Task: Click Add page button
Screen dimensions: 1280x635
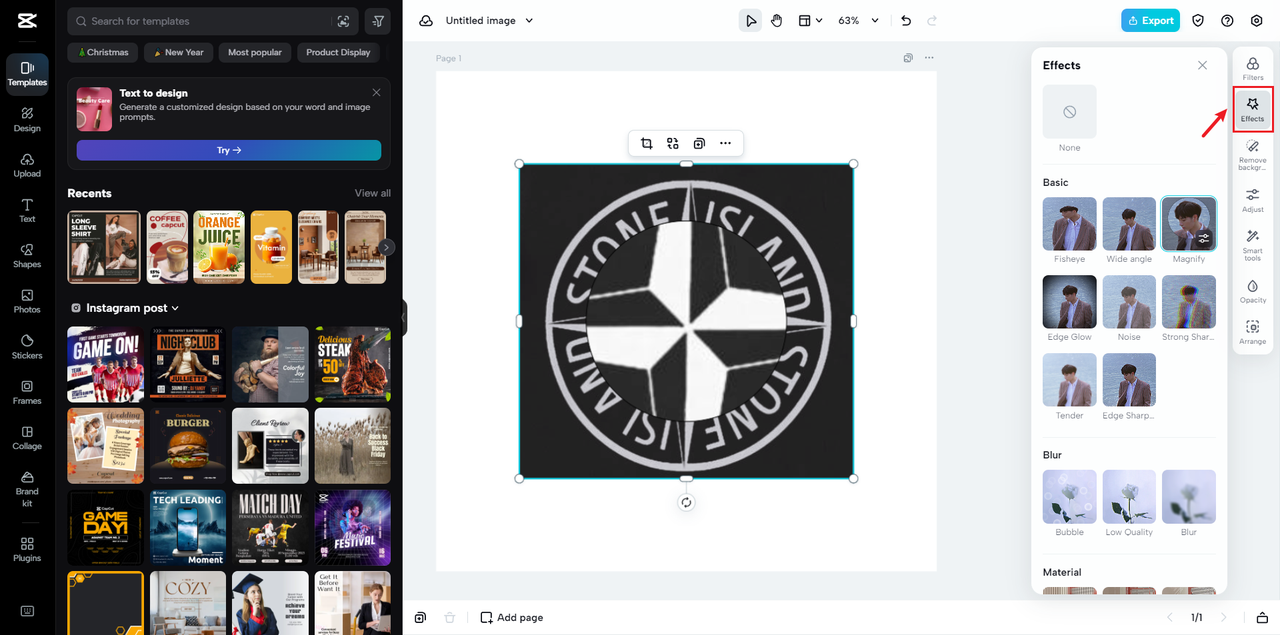Action: (x=512, y=617)
